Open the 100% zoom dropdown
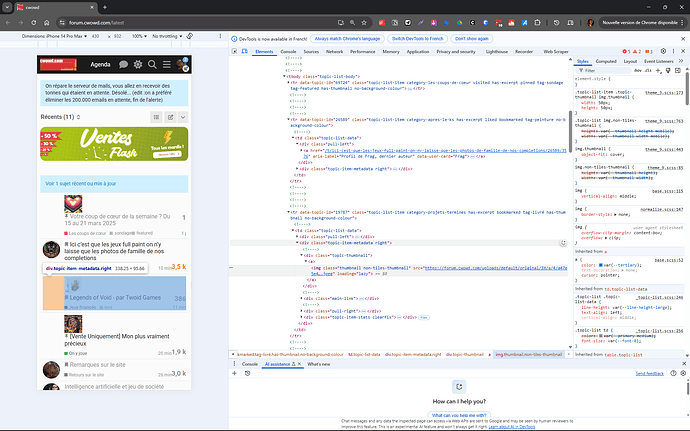The height and width of the screenshot is (431, 690). pos(139,36)
